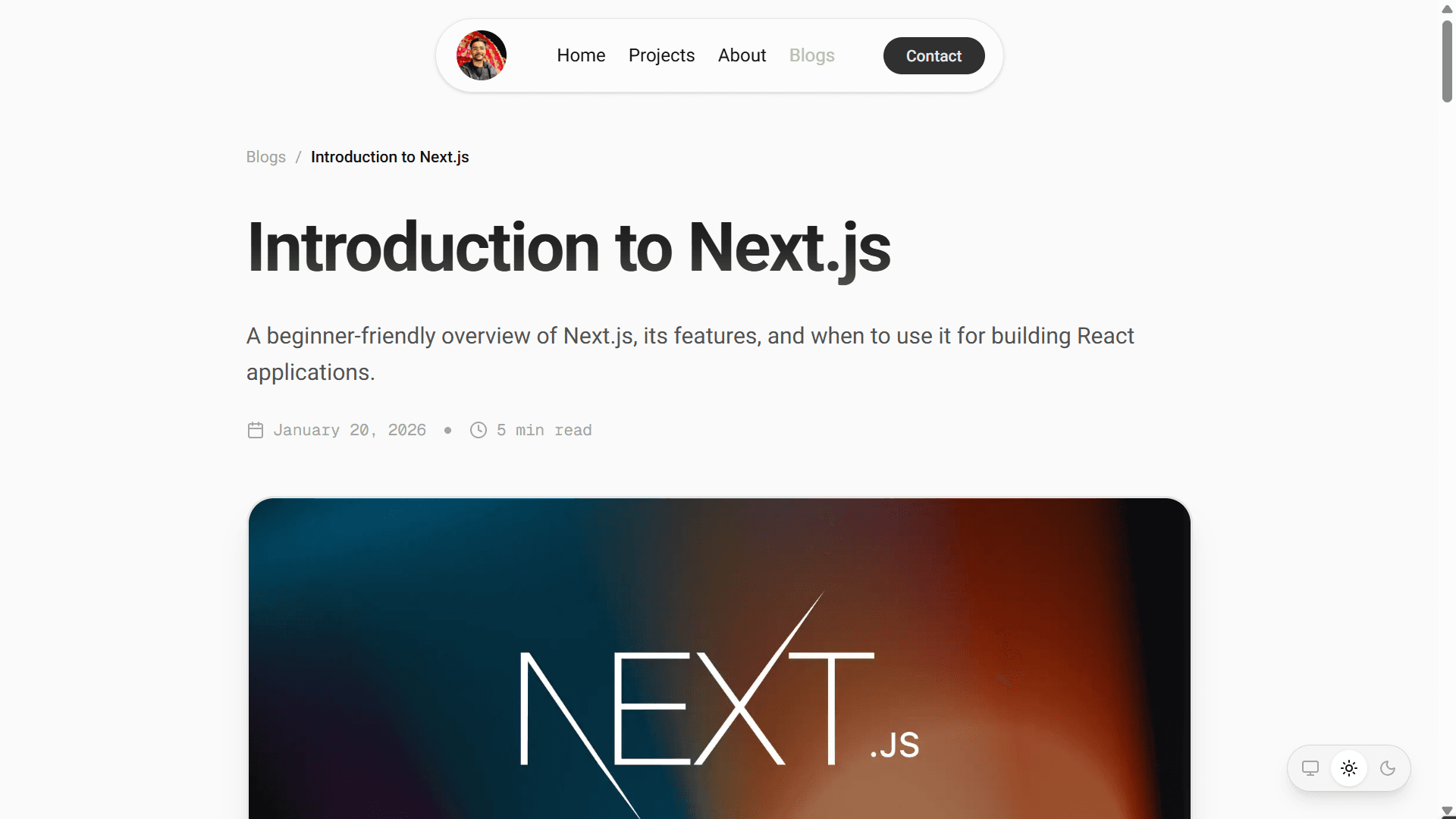This screenshot has width=1456, height=819.
Task: Click the scrollbar up arrow
Action: click(x=1447, y=8)
